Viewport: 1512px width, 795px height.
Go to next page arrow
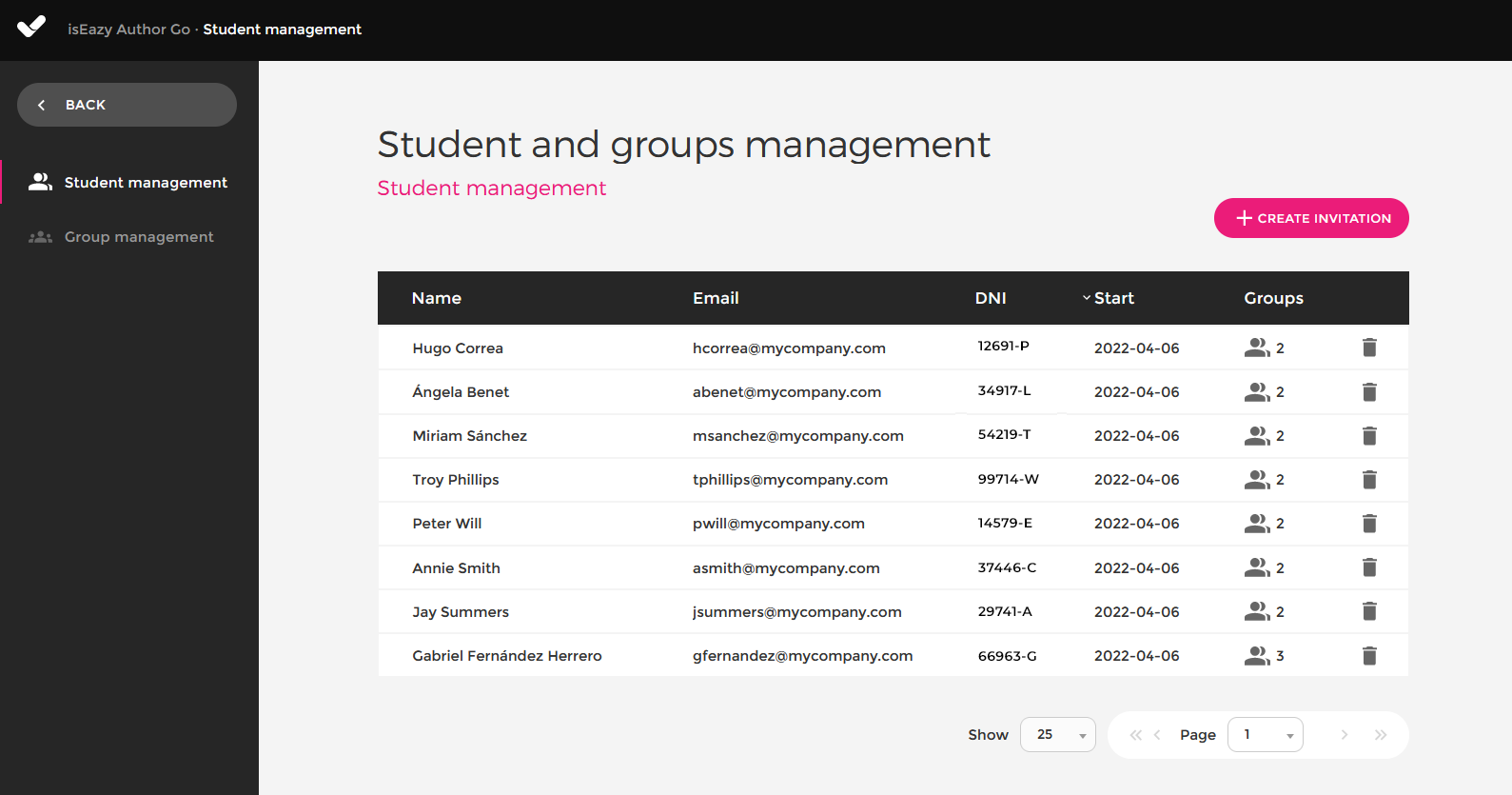[1345, 735]
